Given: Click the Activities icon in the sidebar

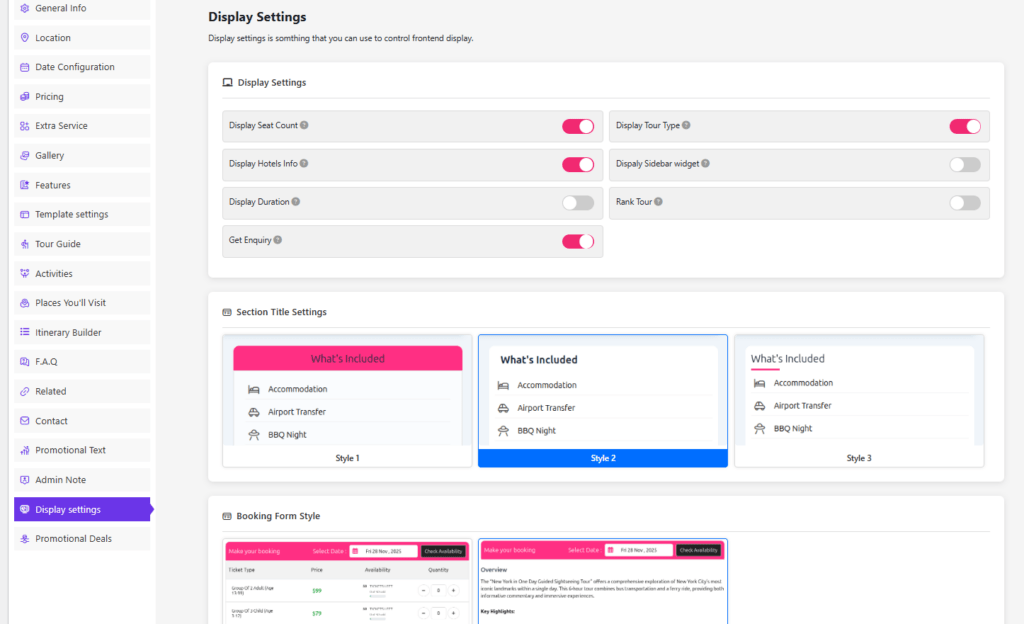Looking at the screenshot, I should pyautogui.click(x=22, y=273).
